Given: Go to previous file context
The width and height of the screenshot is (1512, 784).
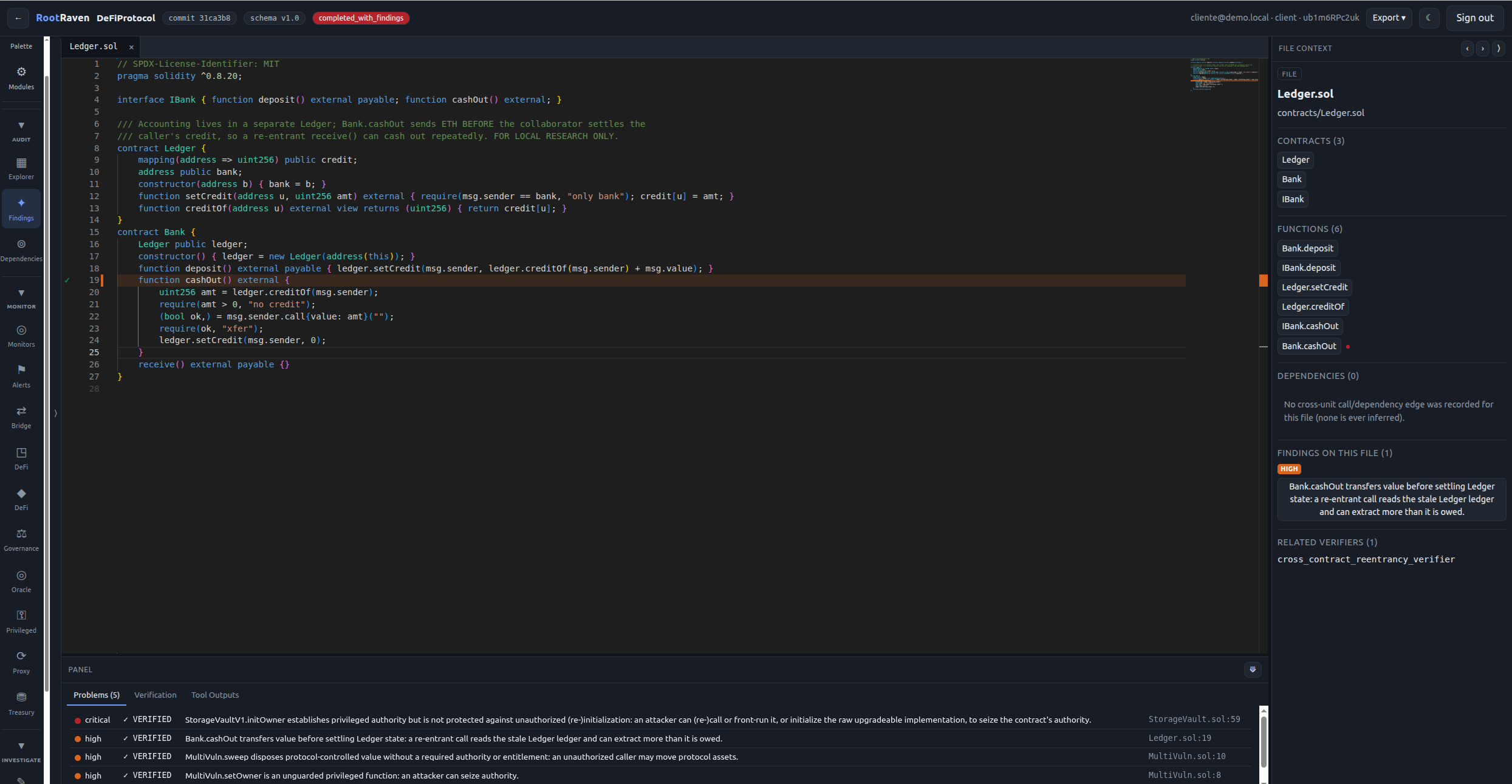Looking at the screenshot, I should (1467, 49).
